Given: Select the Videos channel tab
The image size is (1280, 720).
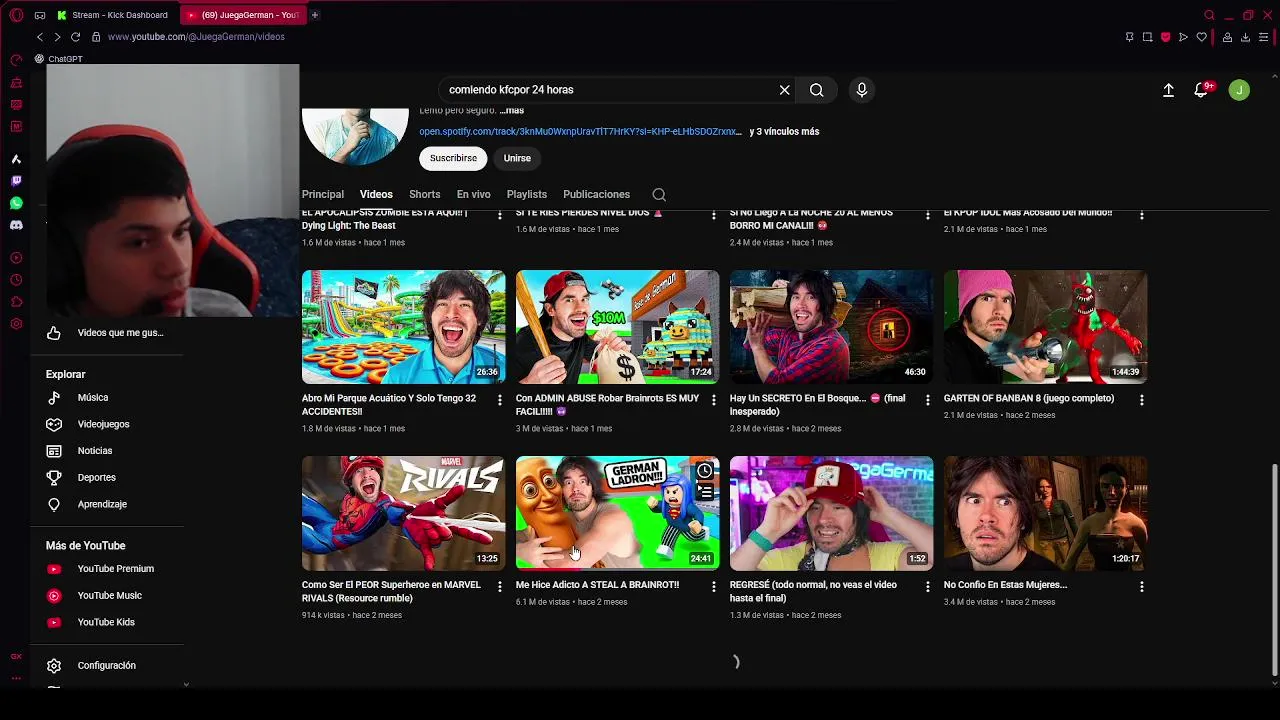Looking at the screenshot, I should point(376,194).
